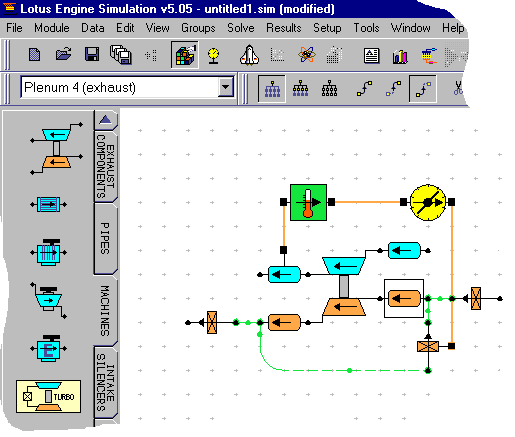515x437 pixels.
Task: Open the Data menu
Action: click(x=93, y=28)
